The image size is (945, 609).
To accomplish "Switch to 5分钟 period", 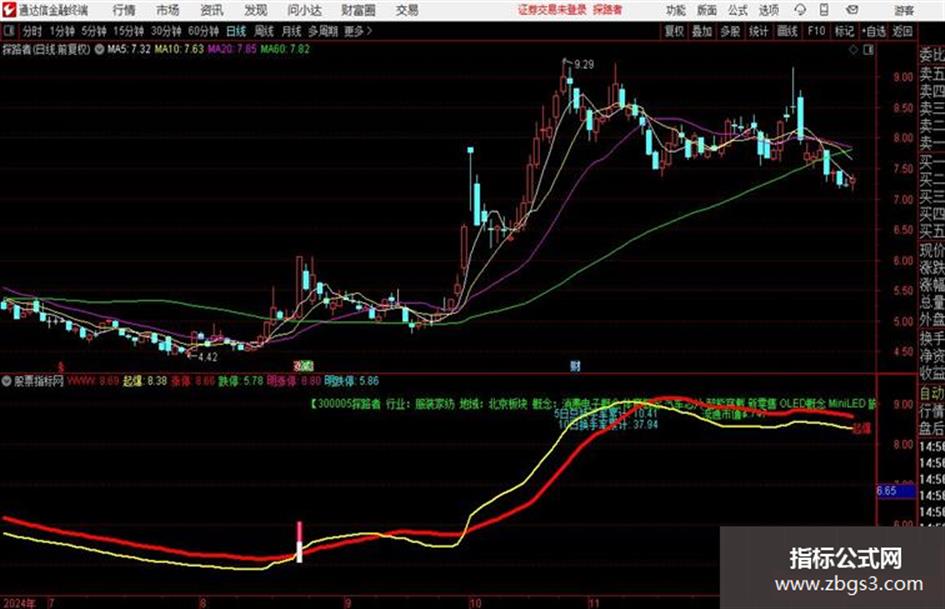I will (x=94, y=31).
